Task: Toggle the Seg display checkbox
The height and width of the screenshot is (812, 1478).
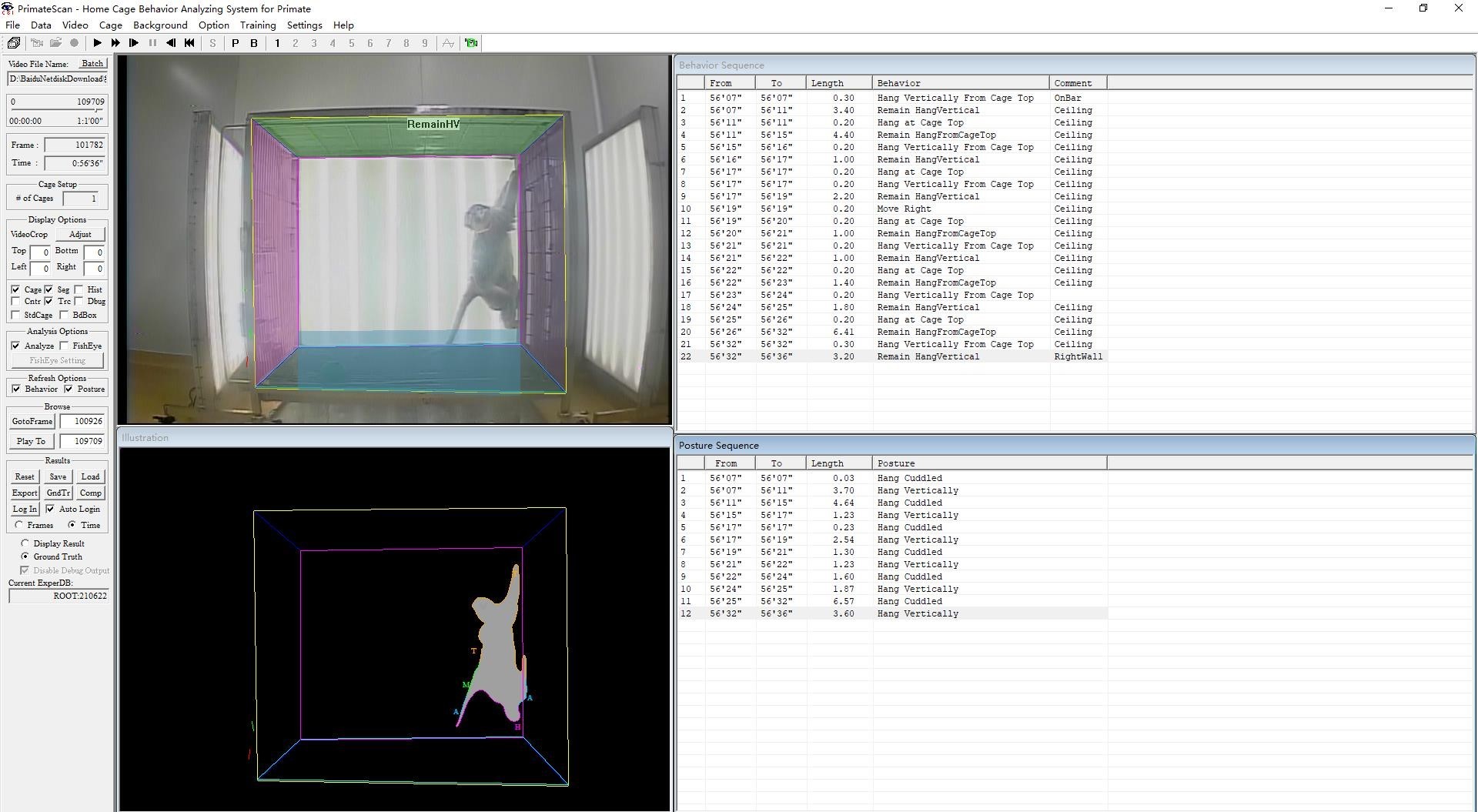Action: click(x=49, y=289)
